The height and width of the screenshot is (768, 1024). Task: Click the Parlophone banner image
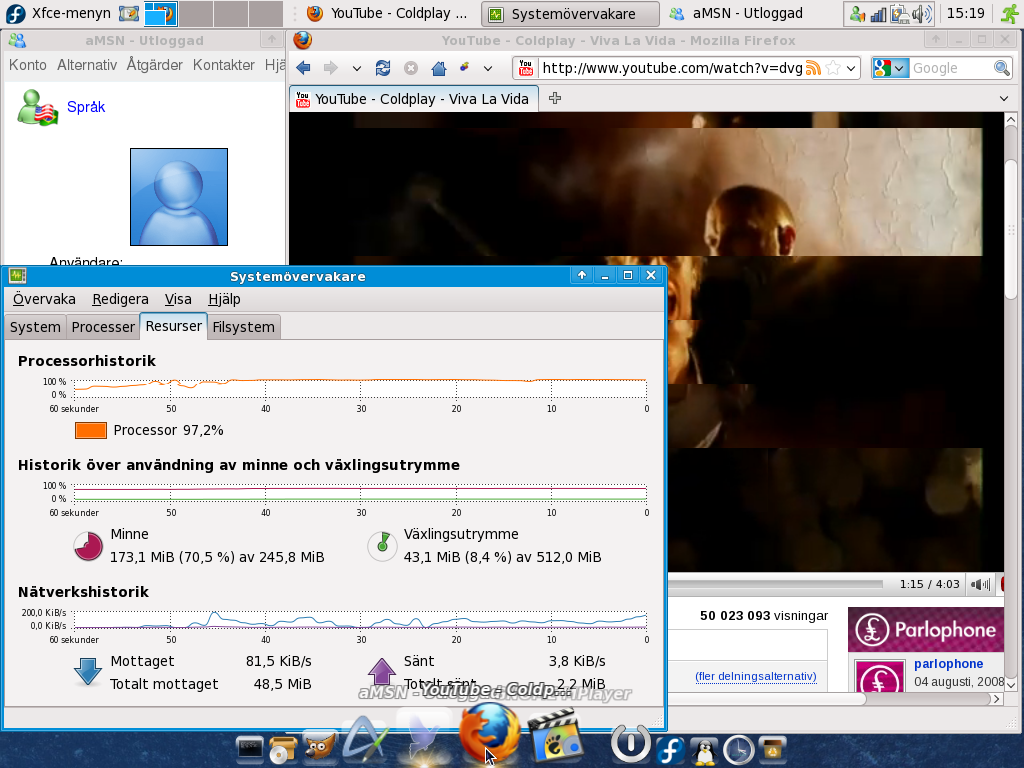[x=925, y=630]
